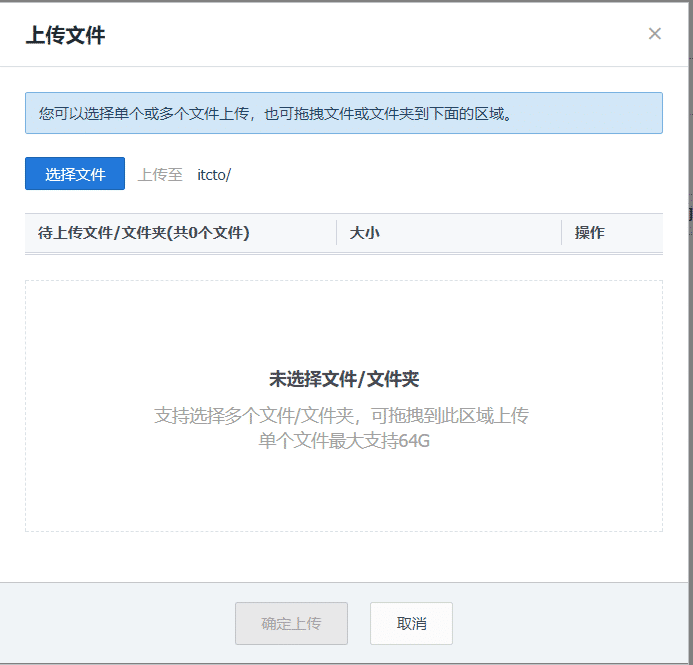Click the itcto/ destination path
The width and height of the screenshot is (693, 665).
[214, 174]
